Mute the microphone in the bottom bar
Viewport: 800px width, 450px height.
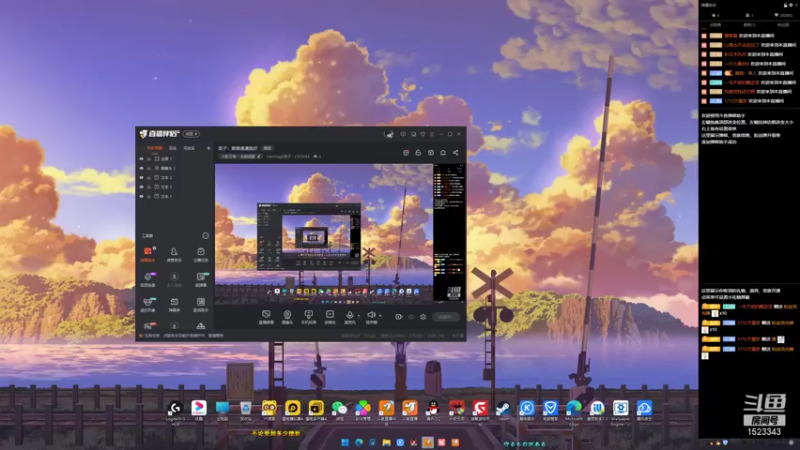[x=349, y=316]
